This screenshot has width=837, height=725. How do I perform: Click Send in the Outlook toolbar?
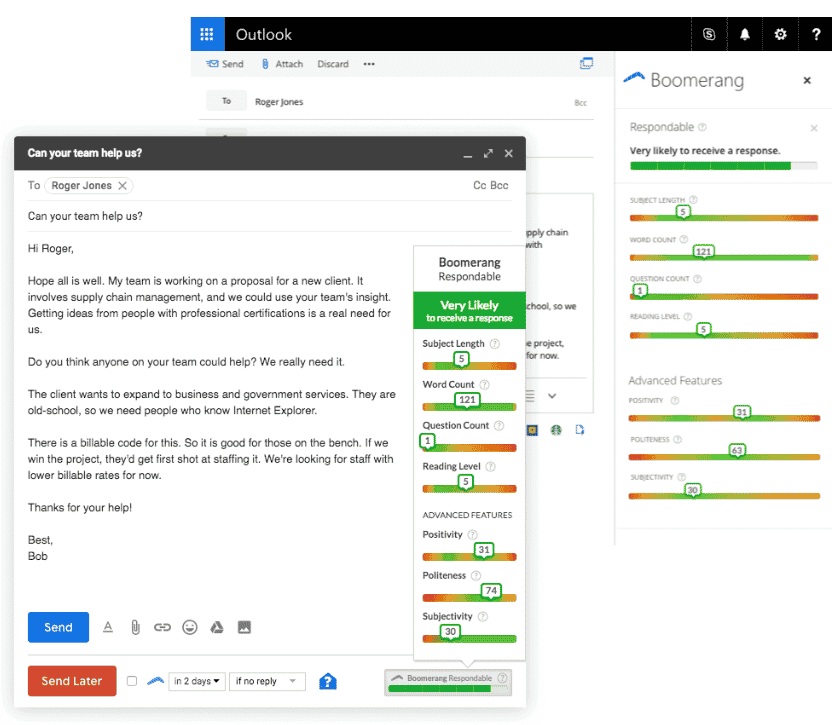225,64
